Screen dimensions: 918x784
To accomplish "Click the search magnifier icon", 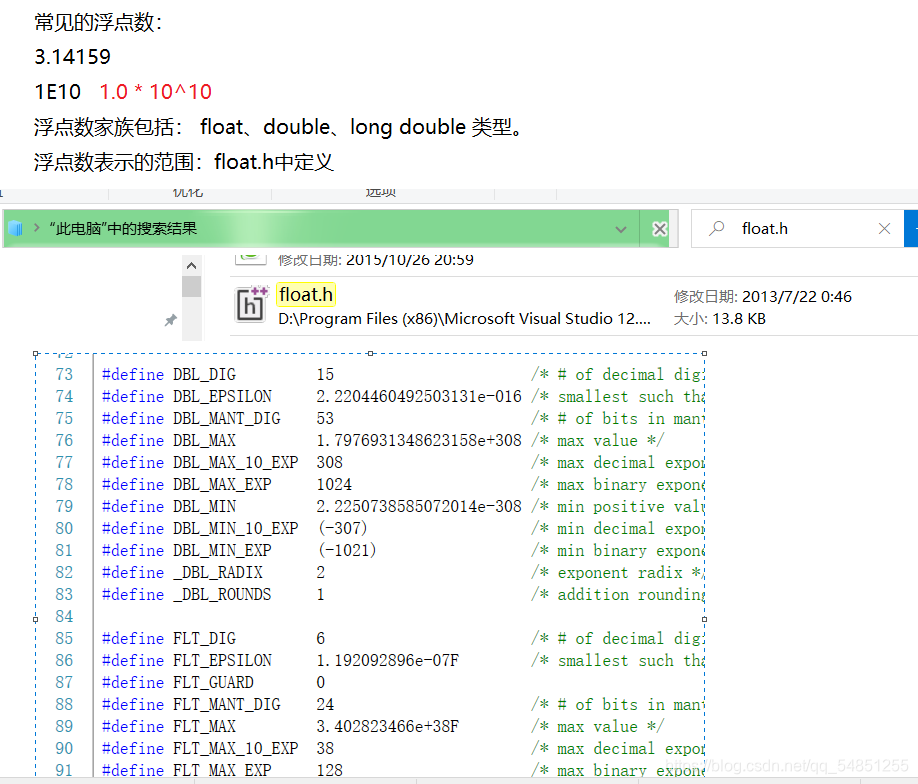I will pyautogui.click(x=716, y=228).
